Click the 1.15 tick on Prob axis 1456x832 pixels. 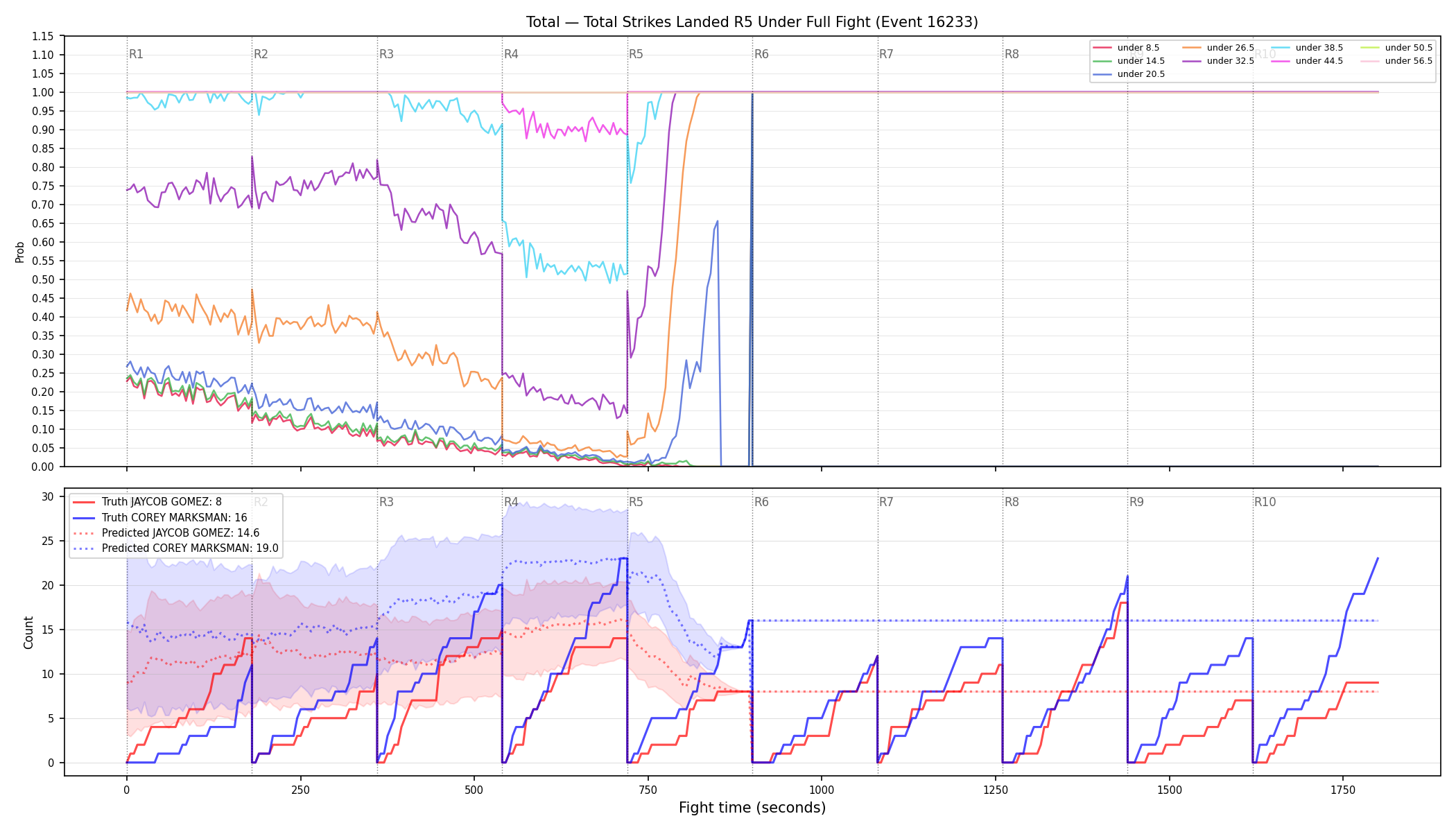tap(43, 36)
